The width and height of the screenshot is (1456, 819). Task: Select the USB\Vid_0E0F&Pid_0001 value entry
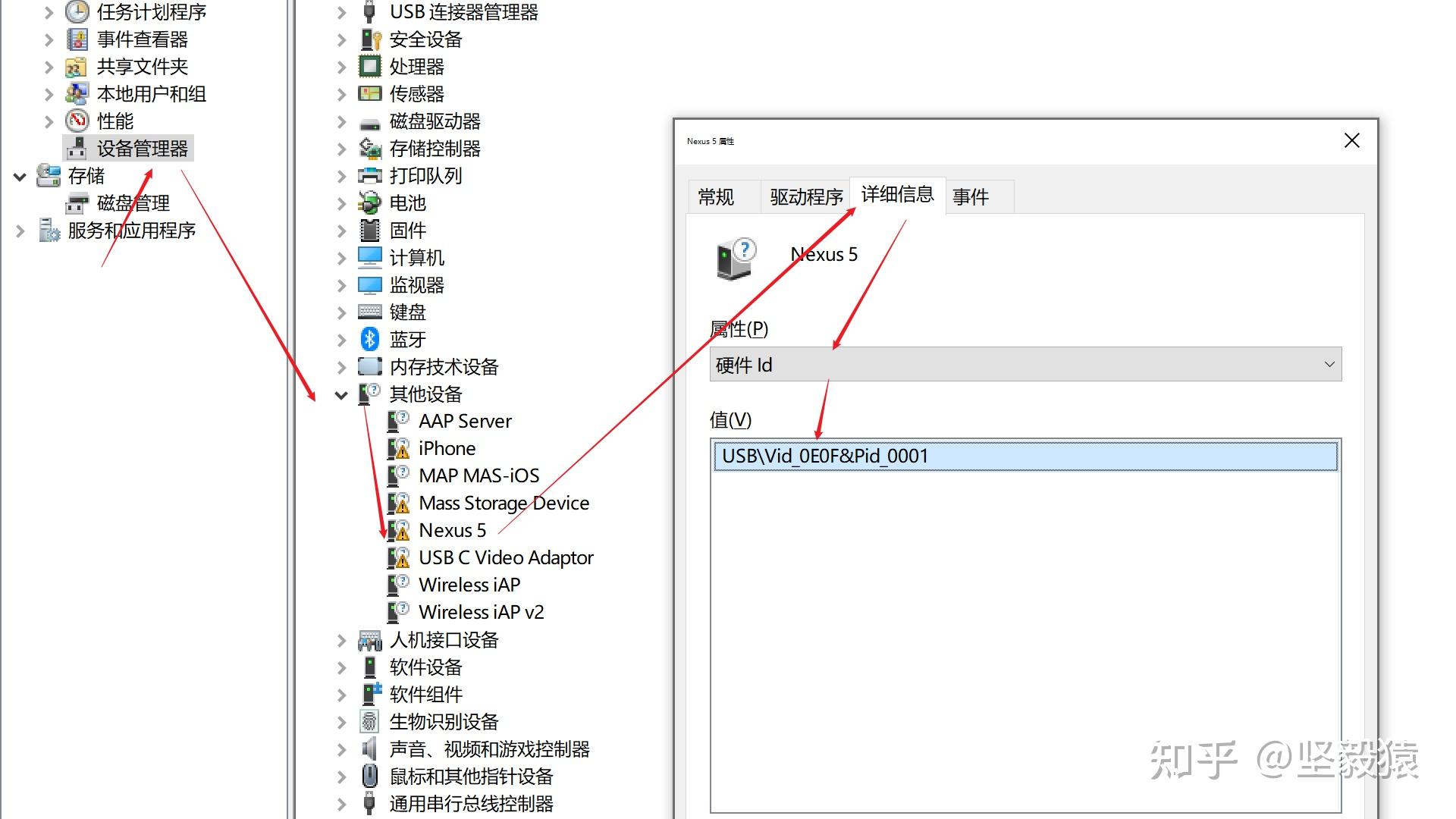[x=825, y=456]
